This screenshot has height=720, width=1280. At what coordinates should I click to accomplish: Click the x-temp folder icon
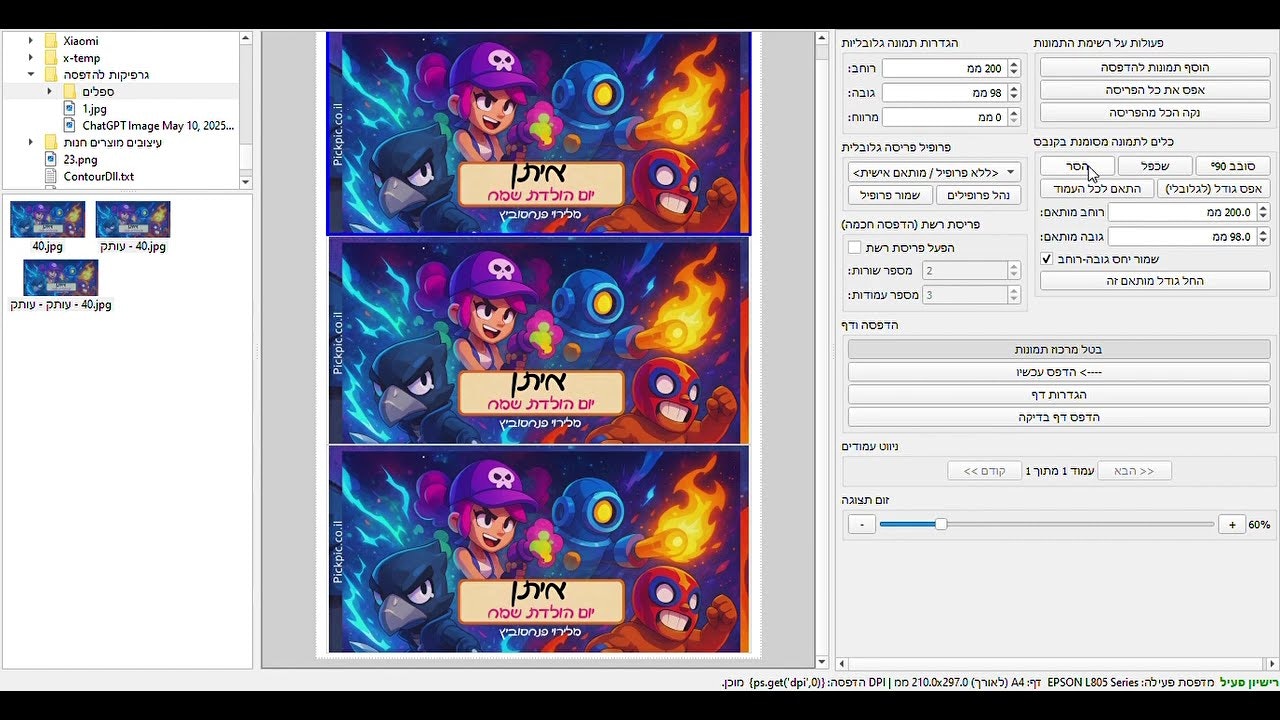pos(51,58)
